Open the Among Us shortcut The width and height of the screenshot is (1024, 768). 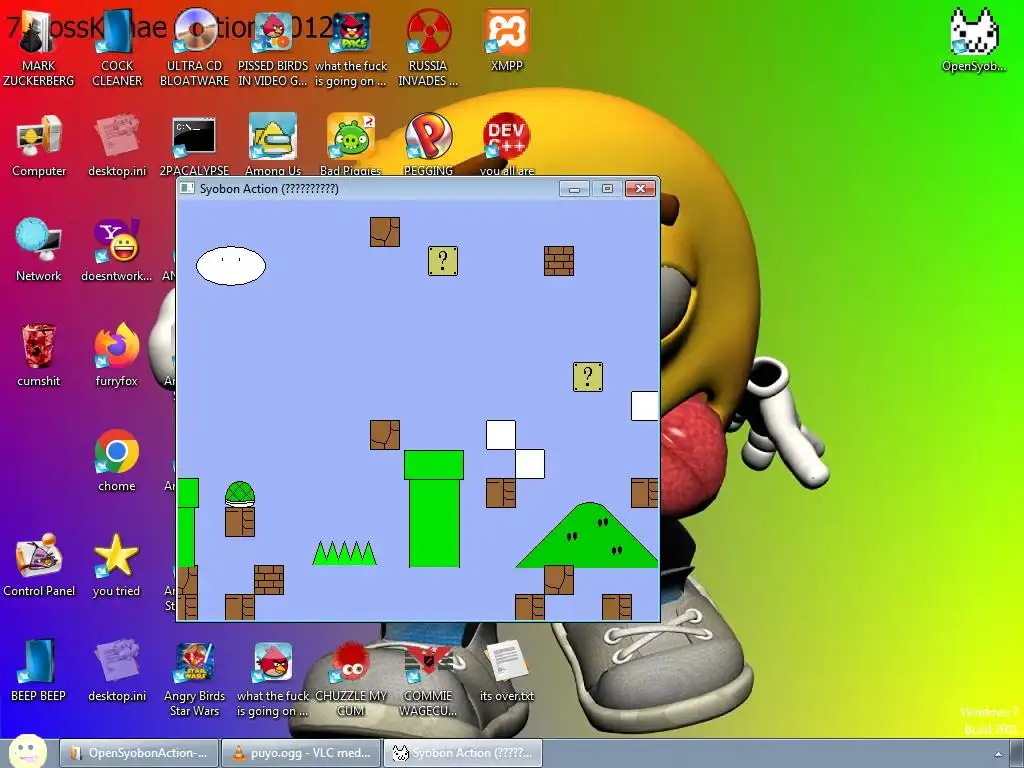tap(272, 144)
